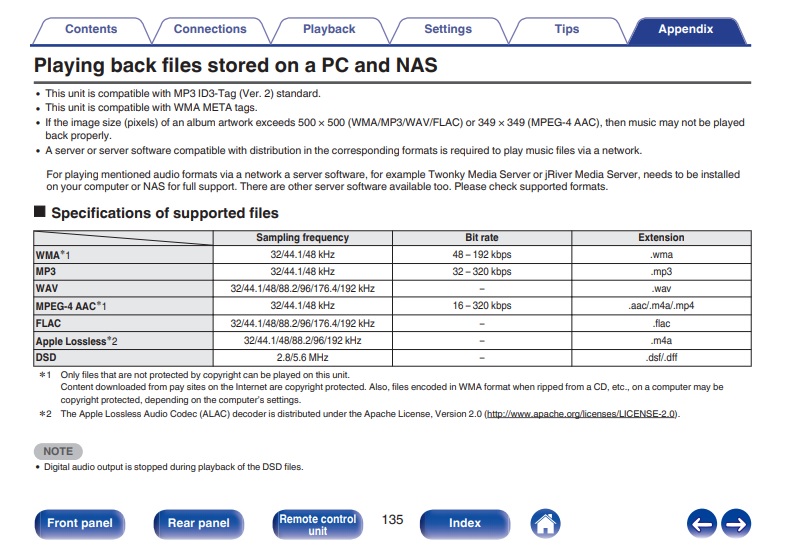Image resolution: width=787 pixels, height=551 pixels.
Task: Click the 'Sampling frequency' column header
Action: [303, 238]
